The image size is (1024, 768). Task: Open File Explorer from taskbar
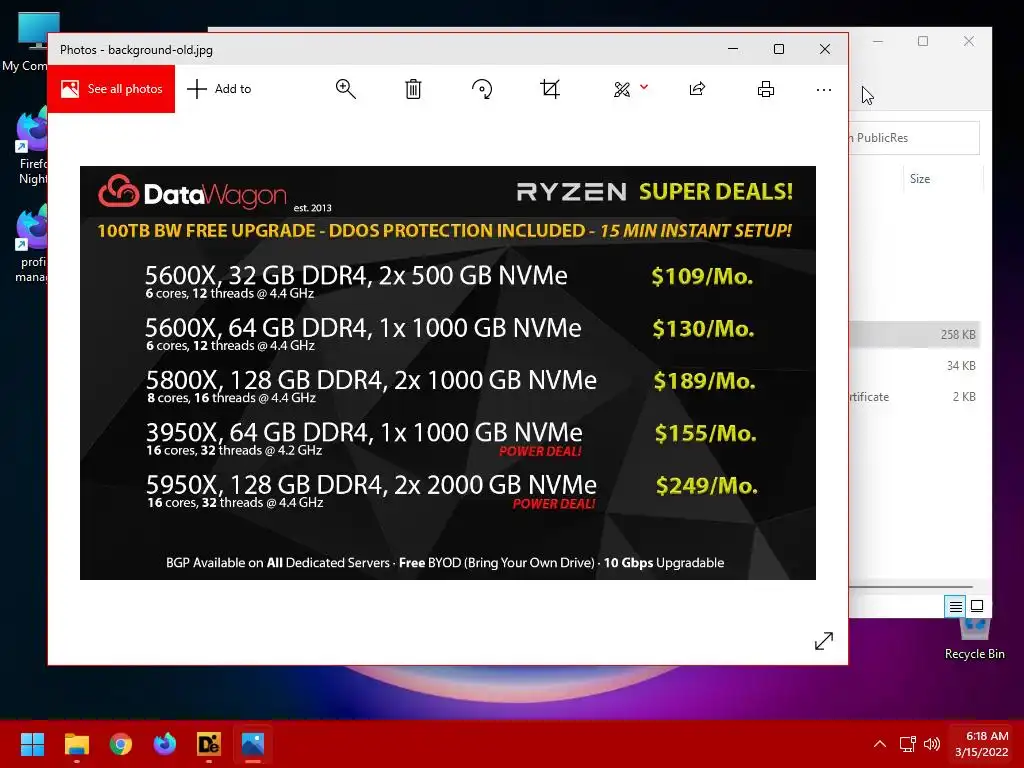(76, 744)
